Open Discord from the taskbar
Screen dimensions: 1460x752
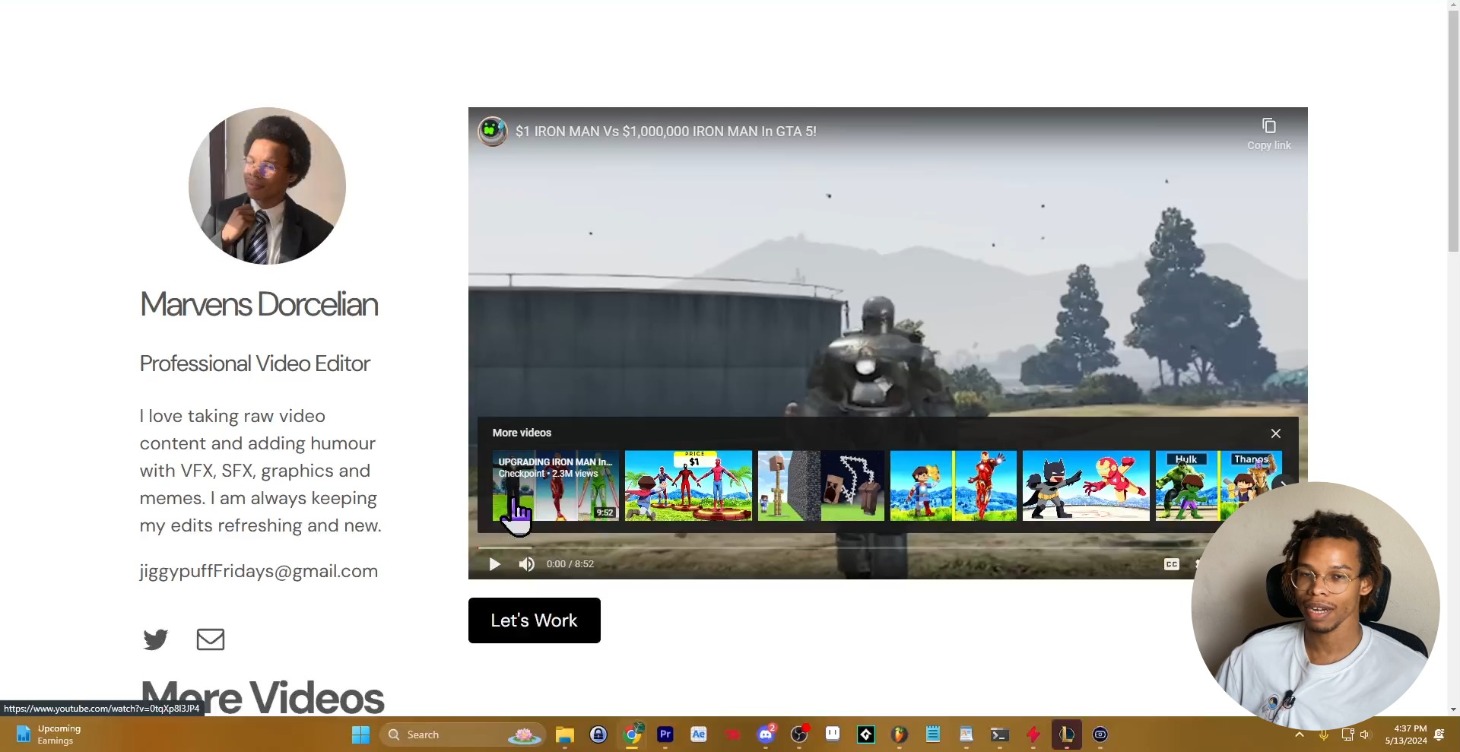click(x=766, y=734)
